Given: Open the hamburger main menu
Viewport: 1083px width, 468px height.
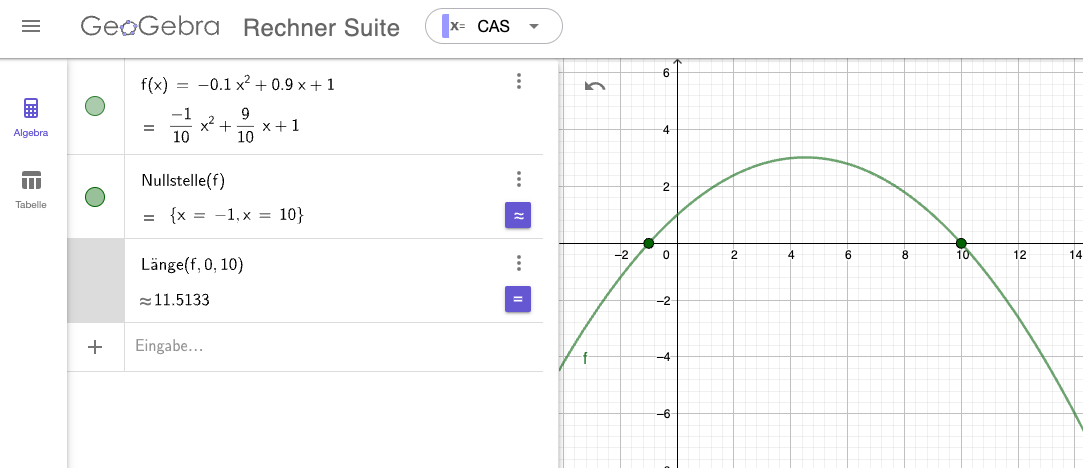Looking at the screenshot, I should [31, 27].
